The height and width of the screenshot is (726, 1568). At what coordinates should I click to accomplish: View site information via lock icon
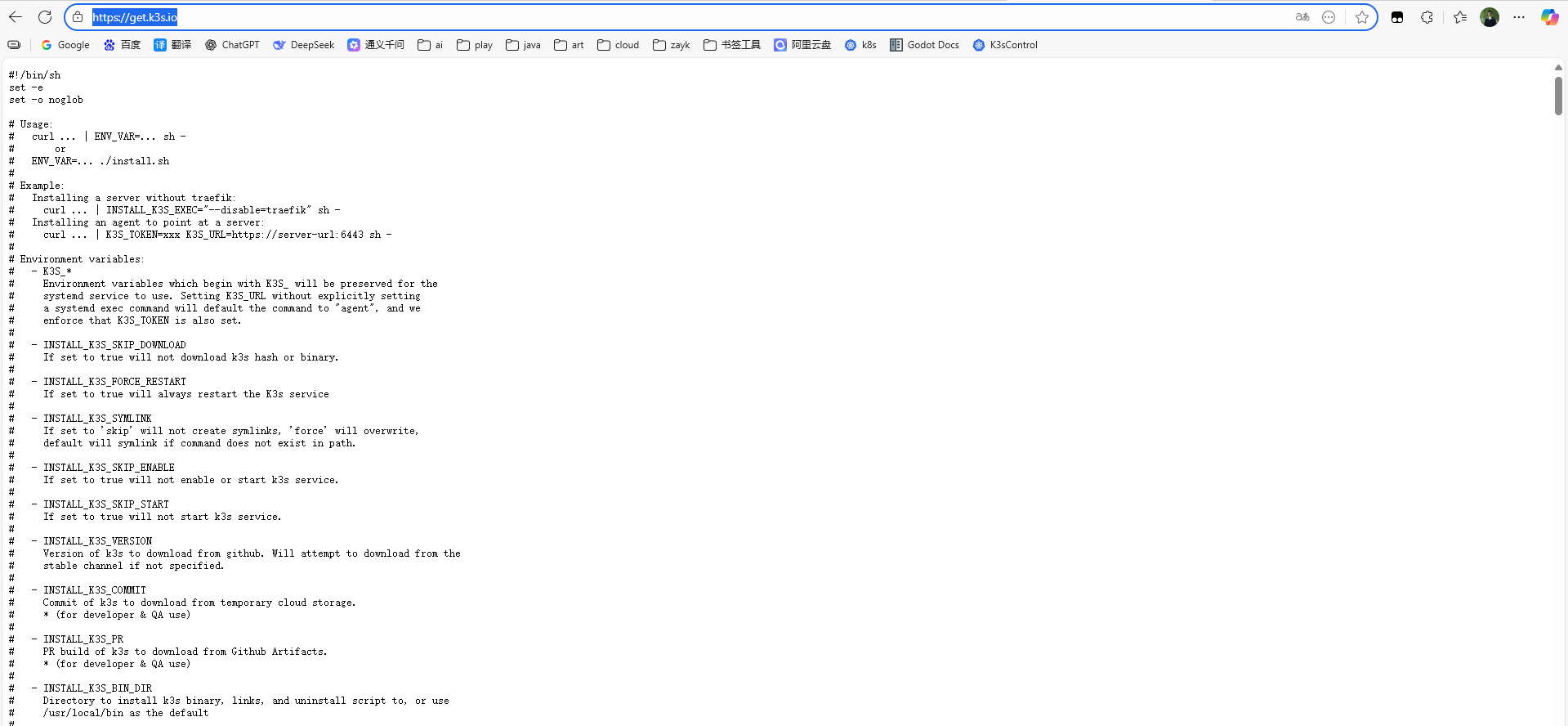pyautogui.click(x=78, y=17)
